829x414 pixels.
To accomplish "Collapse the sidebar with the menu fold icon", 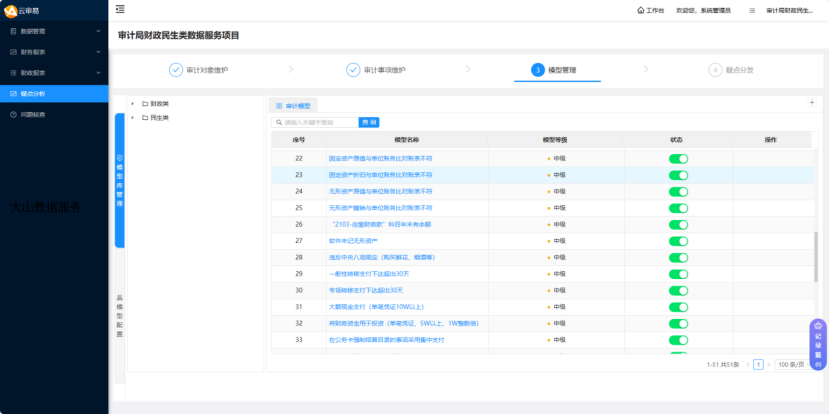I will [120, 9].
